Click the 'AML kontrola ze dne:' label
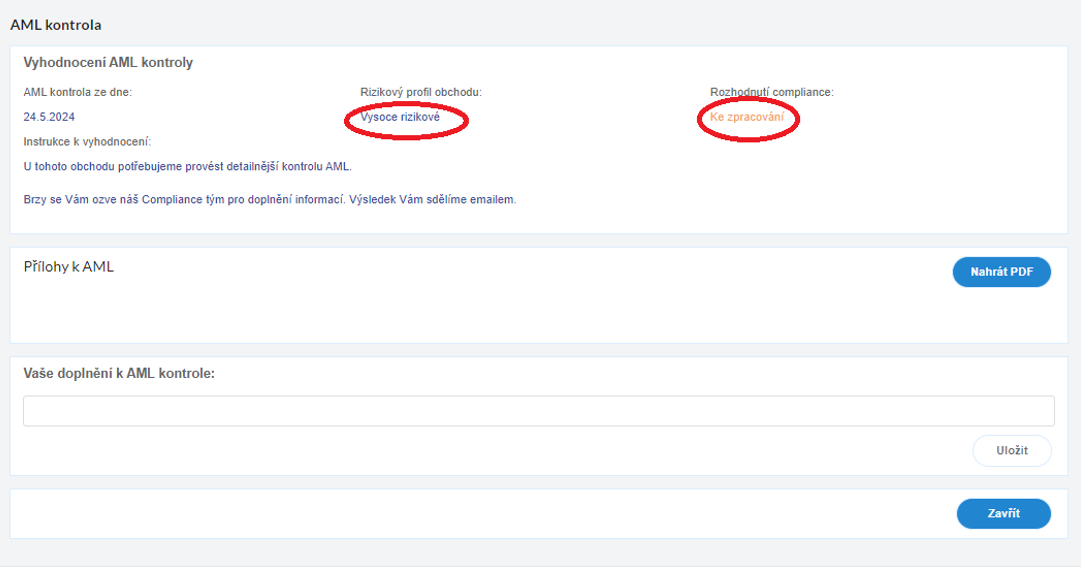Image resolution: width=1082 pixels, height=568 pixels. [x=77, y=92]
